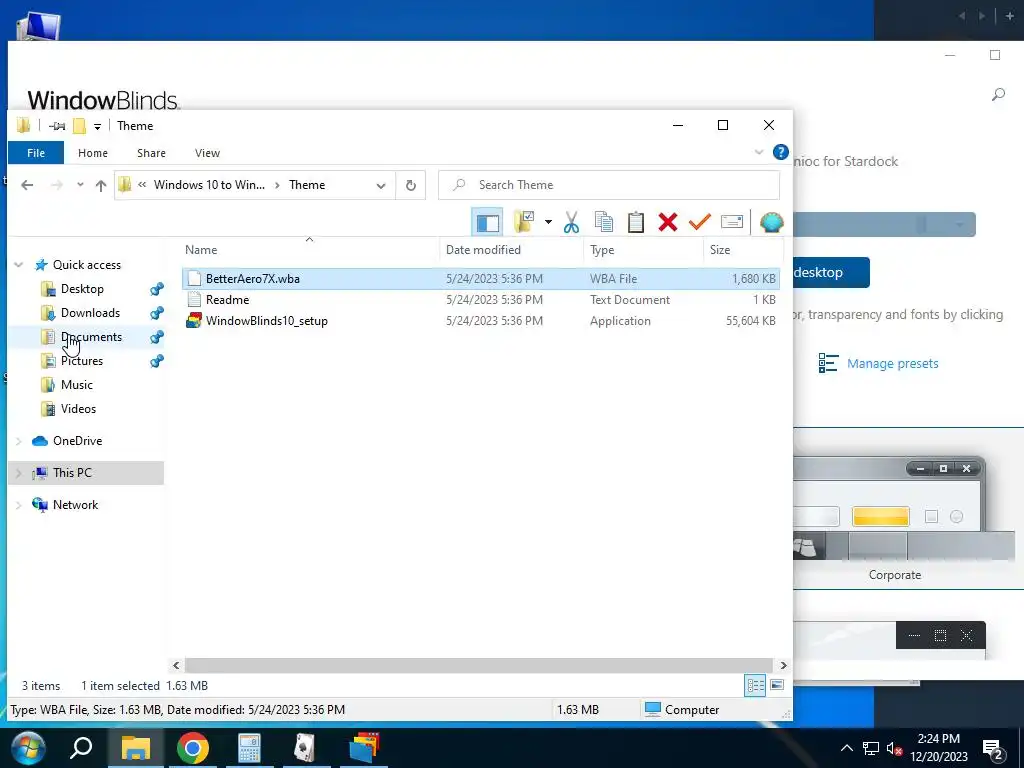1024x768 pixels.
Task: Show hidden system tray icons
Action: click(846, 748)
